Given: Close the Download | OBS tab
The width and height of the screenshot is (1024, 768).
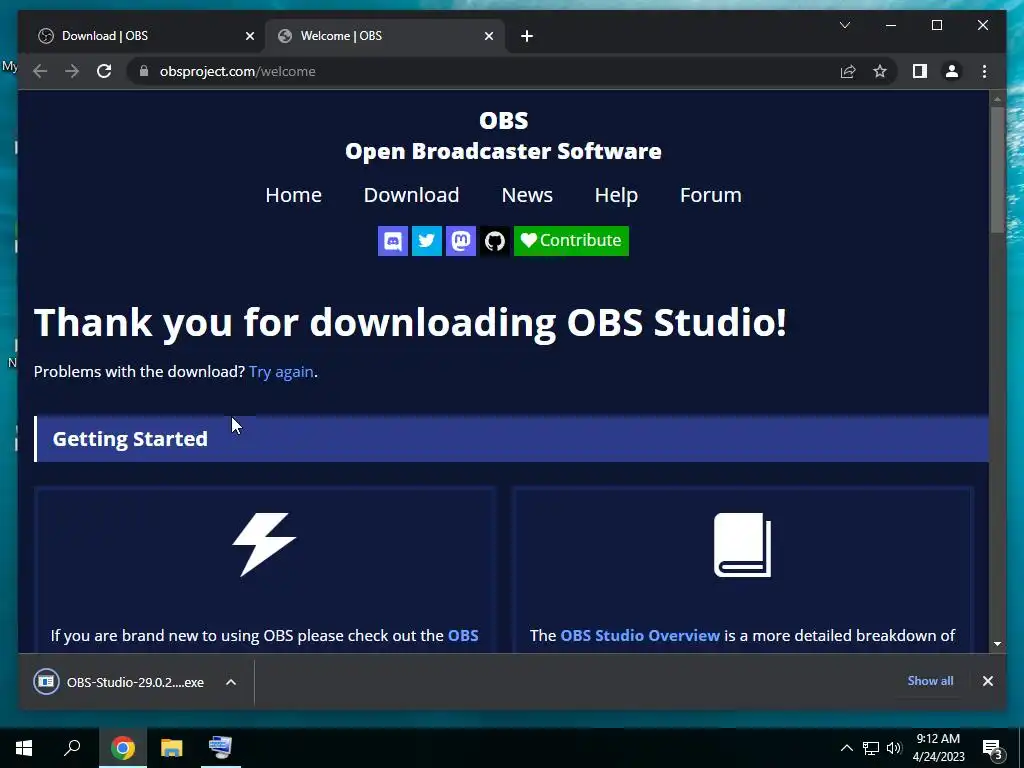Looking at the screenshot, I should pyautogui.click(x=249, y=36).
